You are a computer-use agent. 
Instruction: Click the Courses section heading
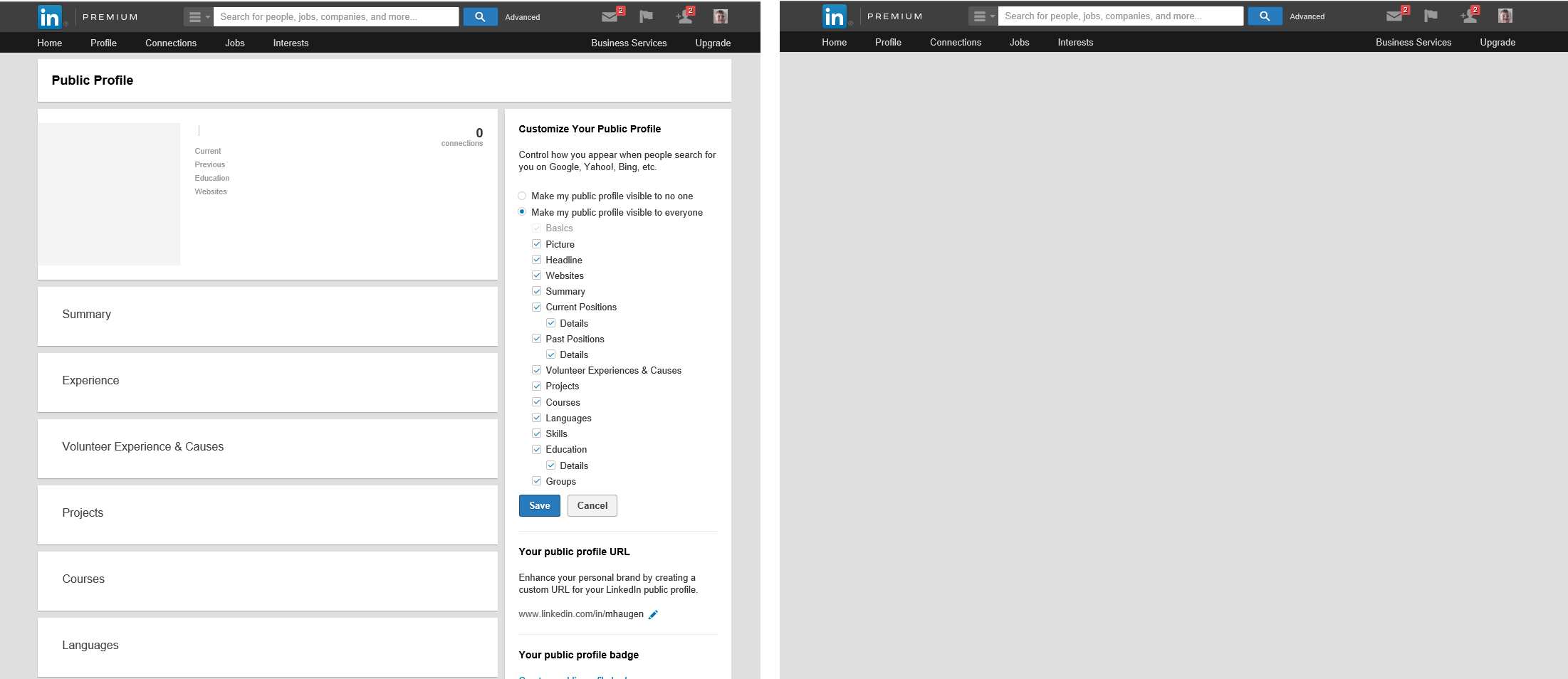83,579
